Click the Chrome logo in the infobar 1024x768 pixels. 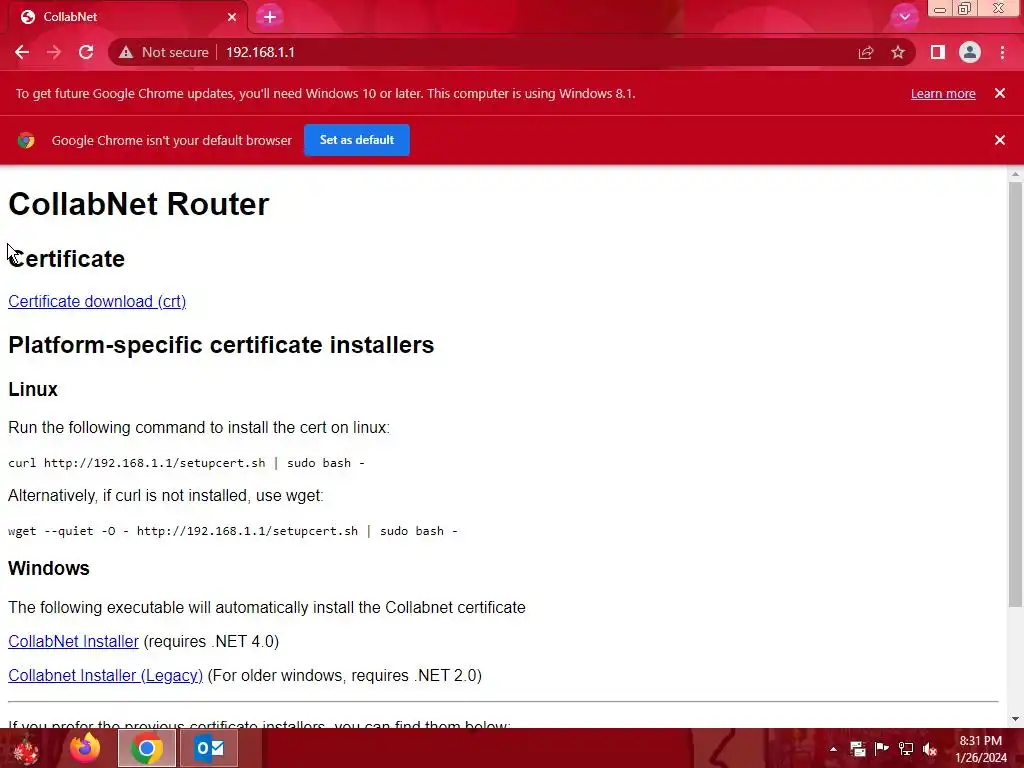click(x=26, y=140)
